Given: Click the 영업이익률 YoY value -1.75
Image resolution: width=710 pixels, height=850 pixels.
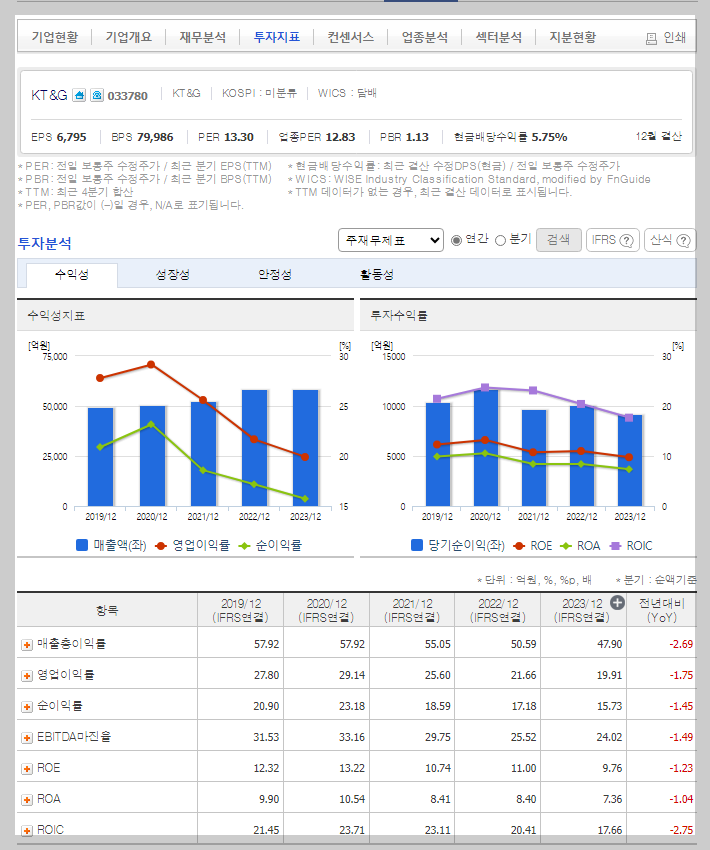Looking at the screenshot, I should (x=681, y=675).
